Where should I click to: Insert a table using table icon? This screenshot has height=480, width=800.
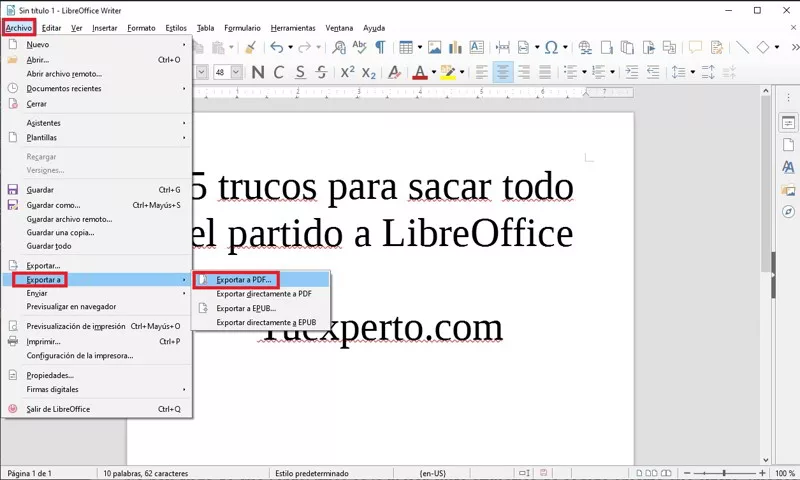pos(406,47)
